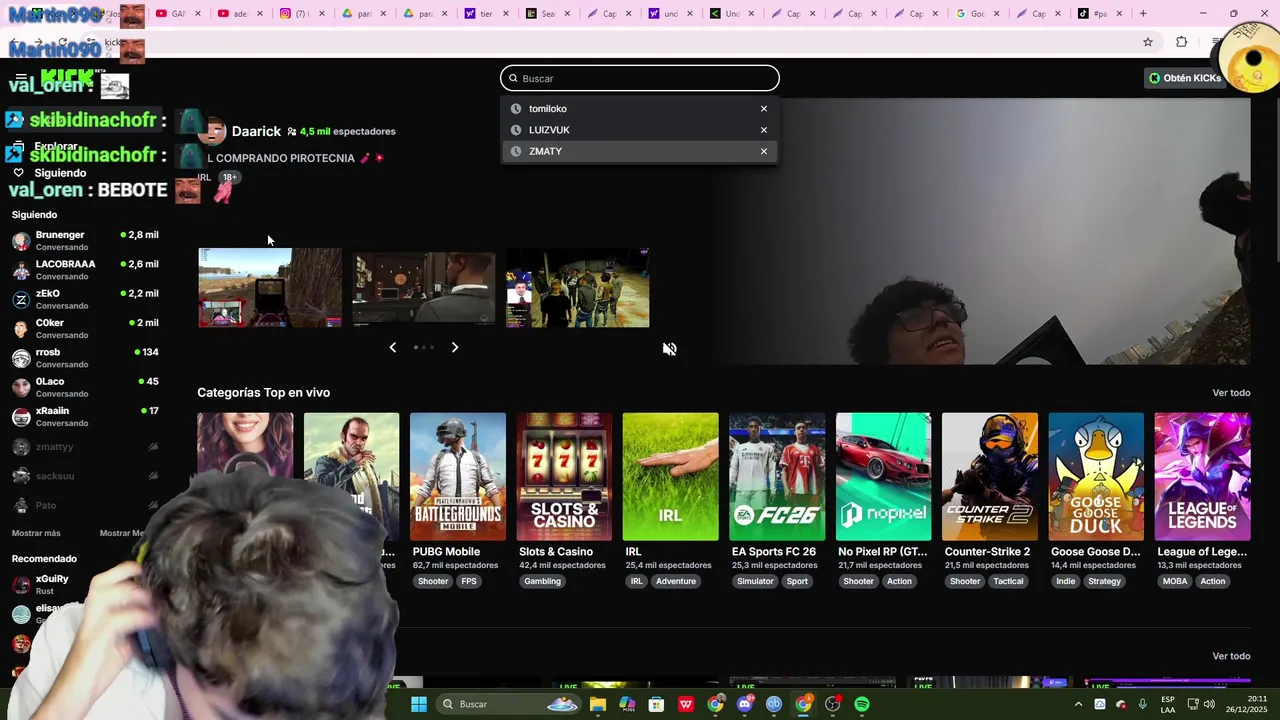This screenshot has width=1280, height=720.
Task: Open Brunenger in the following list
Action: pyautogui.click(x=85, y=240)
